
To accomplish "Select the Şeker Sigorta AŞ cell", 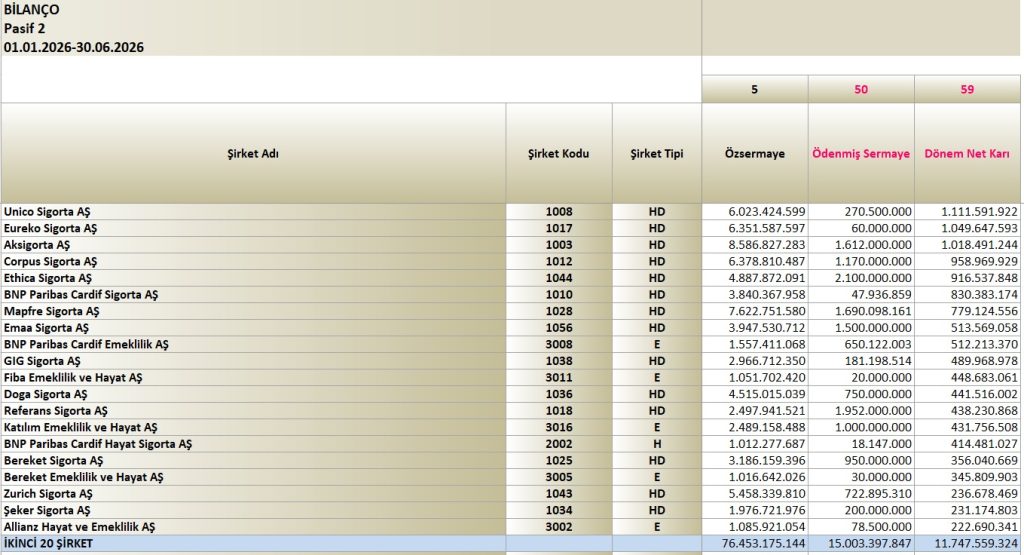I will pos(253,510).
